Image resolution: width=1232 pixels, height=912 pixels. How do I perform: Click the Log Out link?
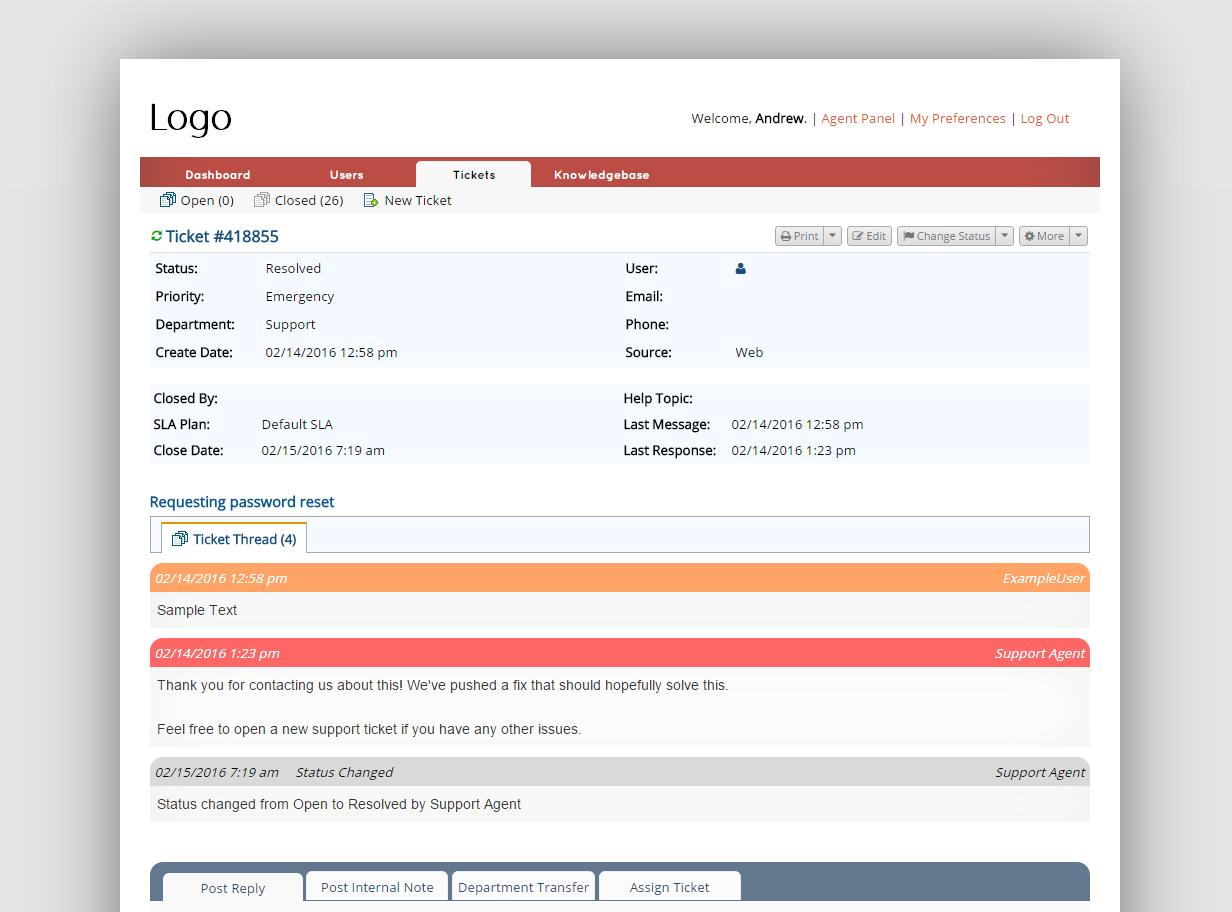point(1045,118)
